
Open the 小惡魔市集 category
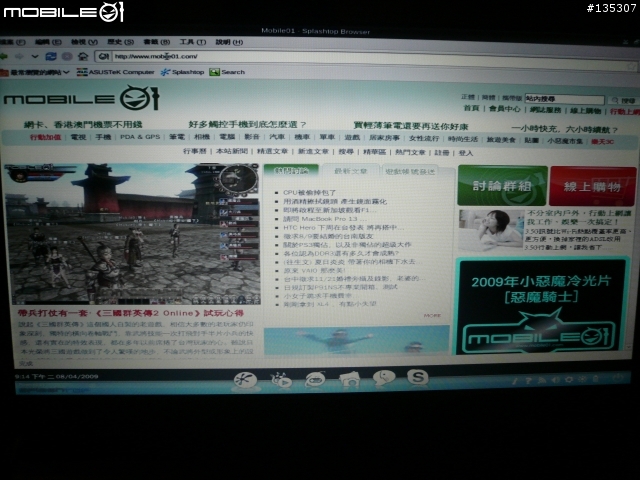[565, 141]
